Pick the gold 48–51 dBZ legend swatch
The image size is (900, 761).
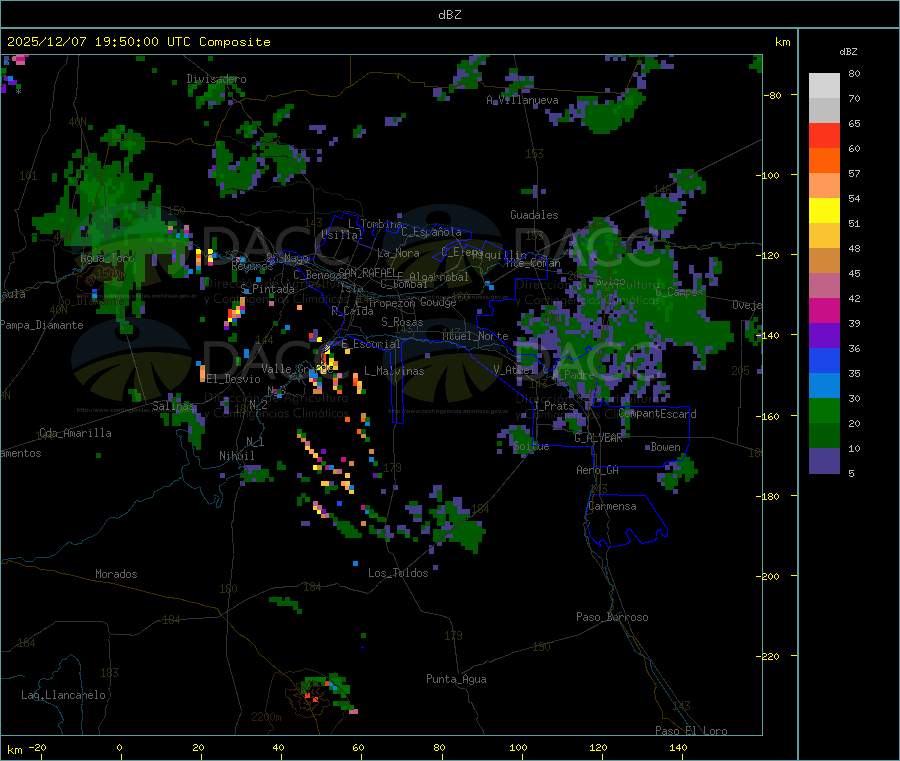coord(824,236)
